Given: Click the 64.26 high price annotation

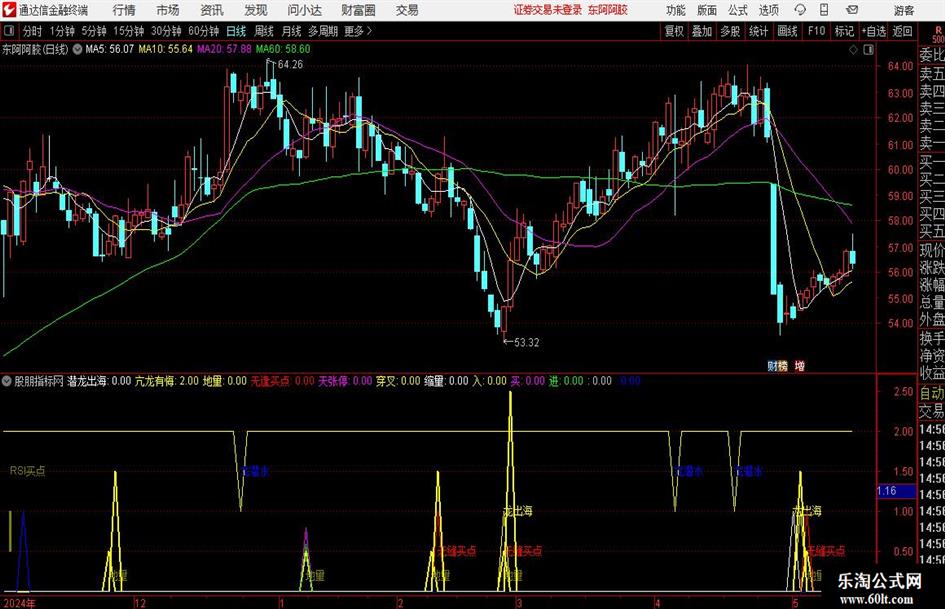Looking at the screenshot, I should [x=290, y=64].
